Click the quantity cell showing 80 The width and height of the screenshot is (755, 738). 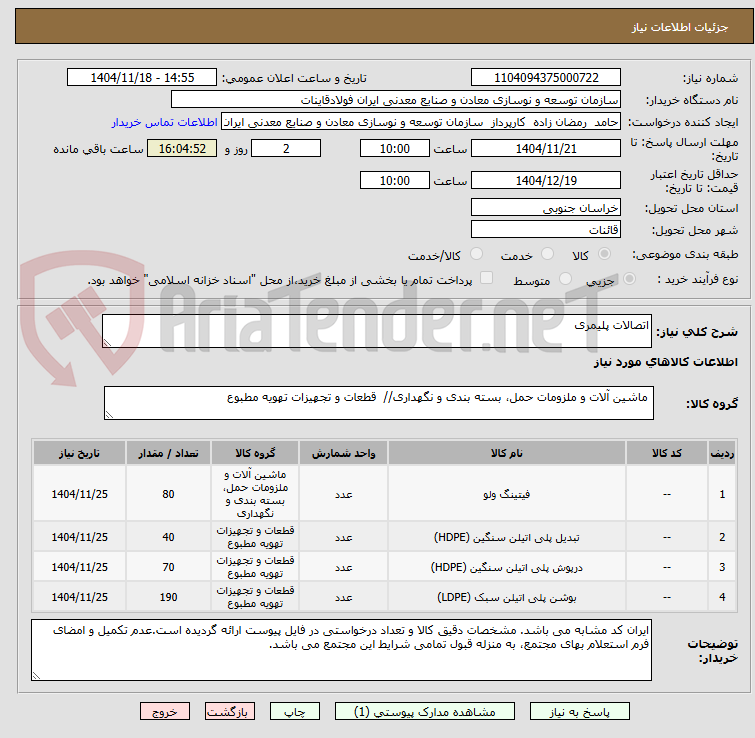(168, 494)
